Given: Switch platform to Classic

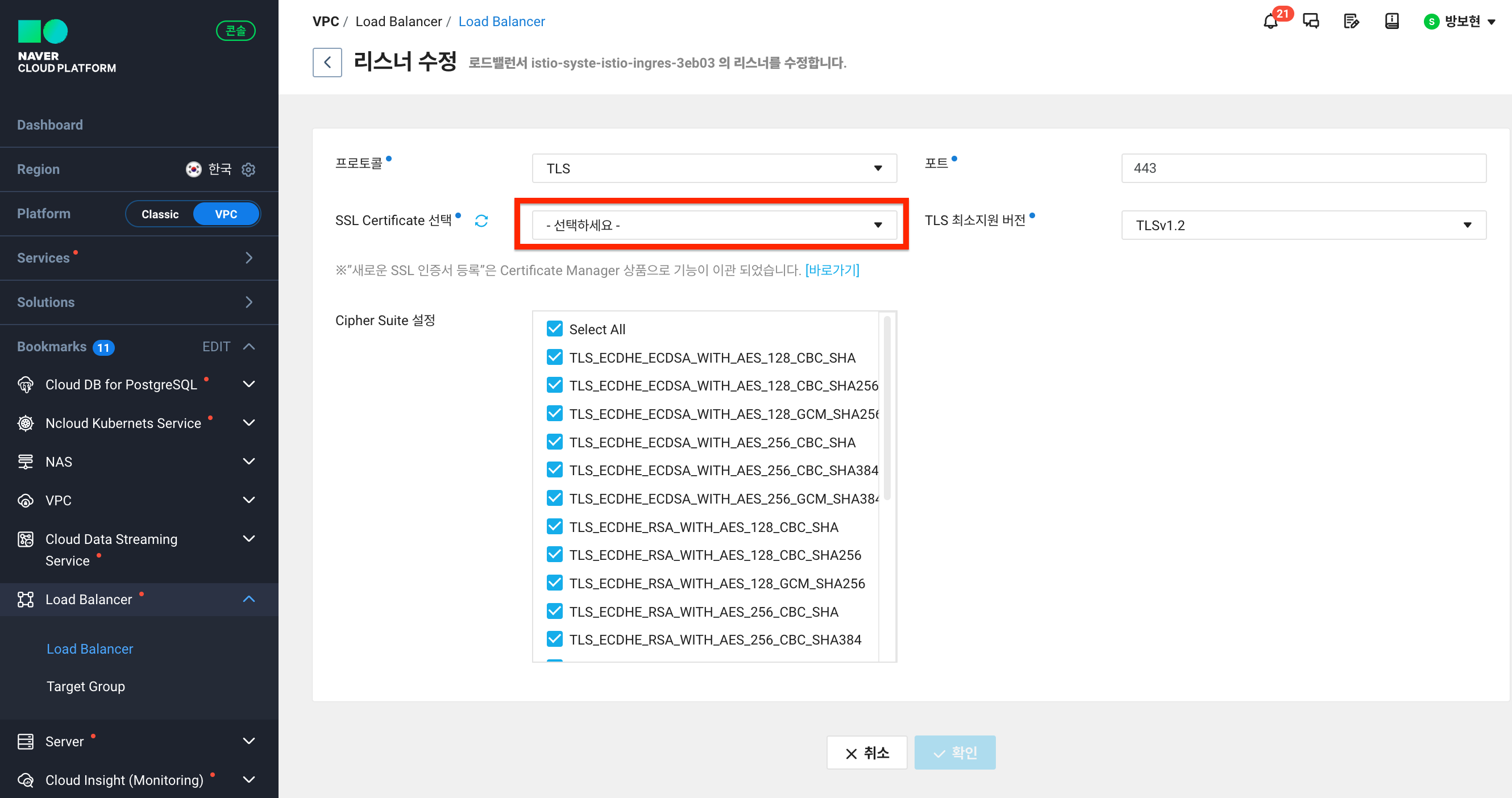Looking at the screenshot, I should coord(160,214).
